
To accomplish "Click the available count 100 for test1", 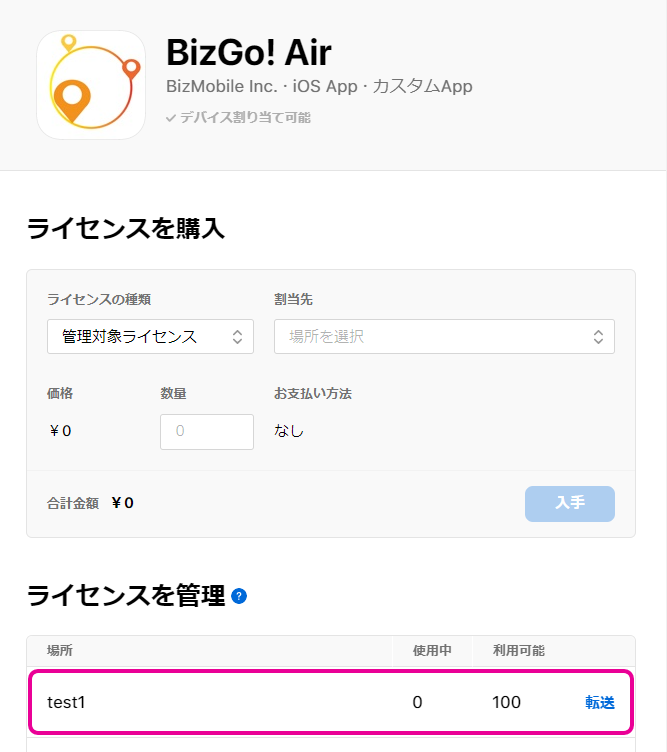I will (x=506, y=702).
